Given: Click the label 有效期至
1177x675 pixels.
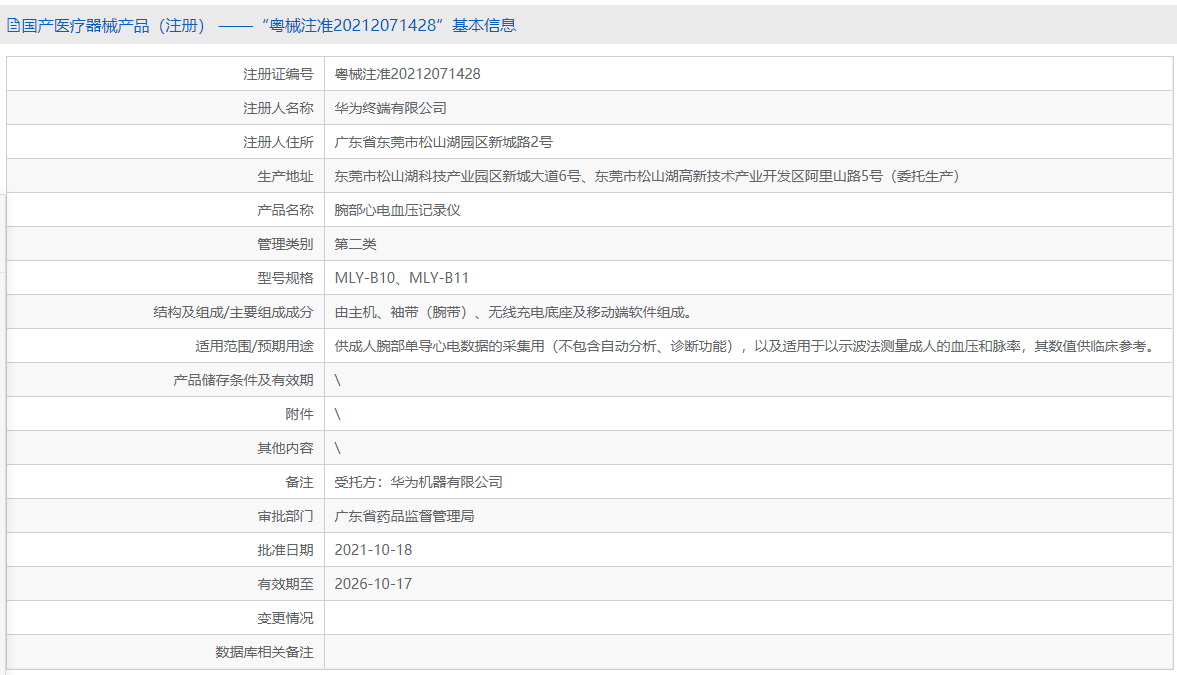Looking at the screenshot, I should [285, 584].
